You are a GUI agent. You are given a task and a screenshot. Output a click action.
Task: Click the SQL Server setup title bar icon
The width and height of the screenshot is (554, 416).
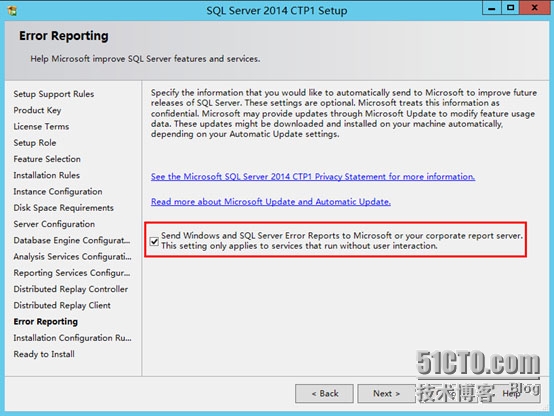[x=12, y=11]
